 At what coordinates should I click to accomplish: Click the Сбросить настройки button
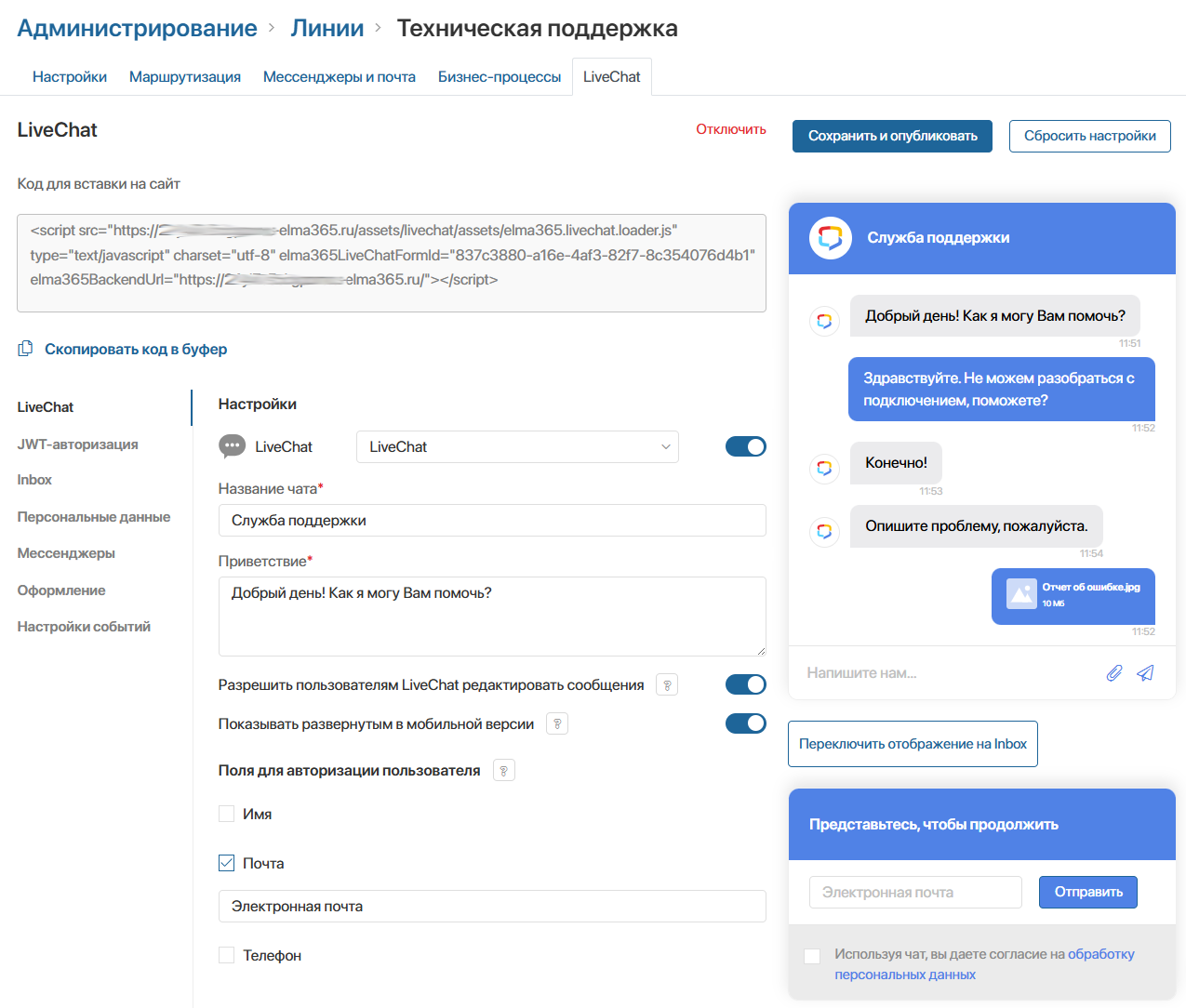[1090, 136]
